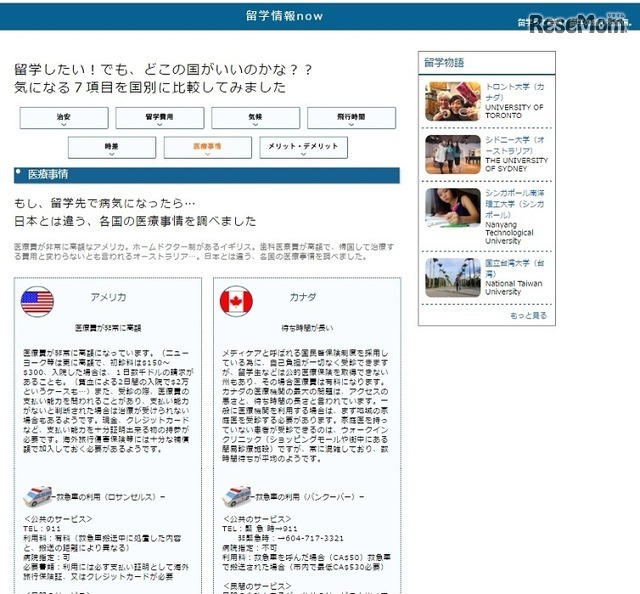Click the 病院指定:不可 line under カナダ
Screen dimensions: 640x594
(249, 548)
